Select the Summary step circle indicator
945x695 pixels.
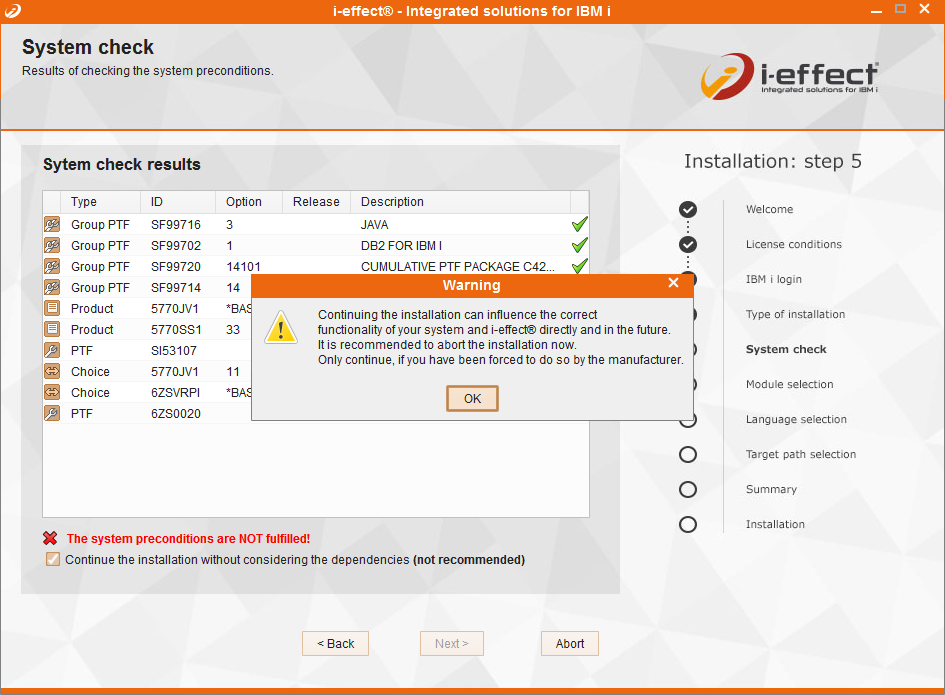tap(688, 490)
